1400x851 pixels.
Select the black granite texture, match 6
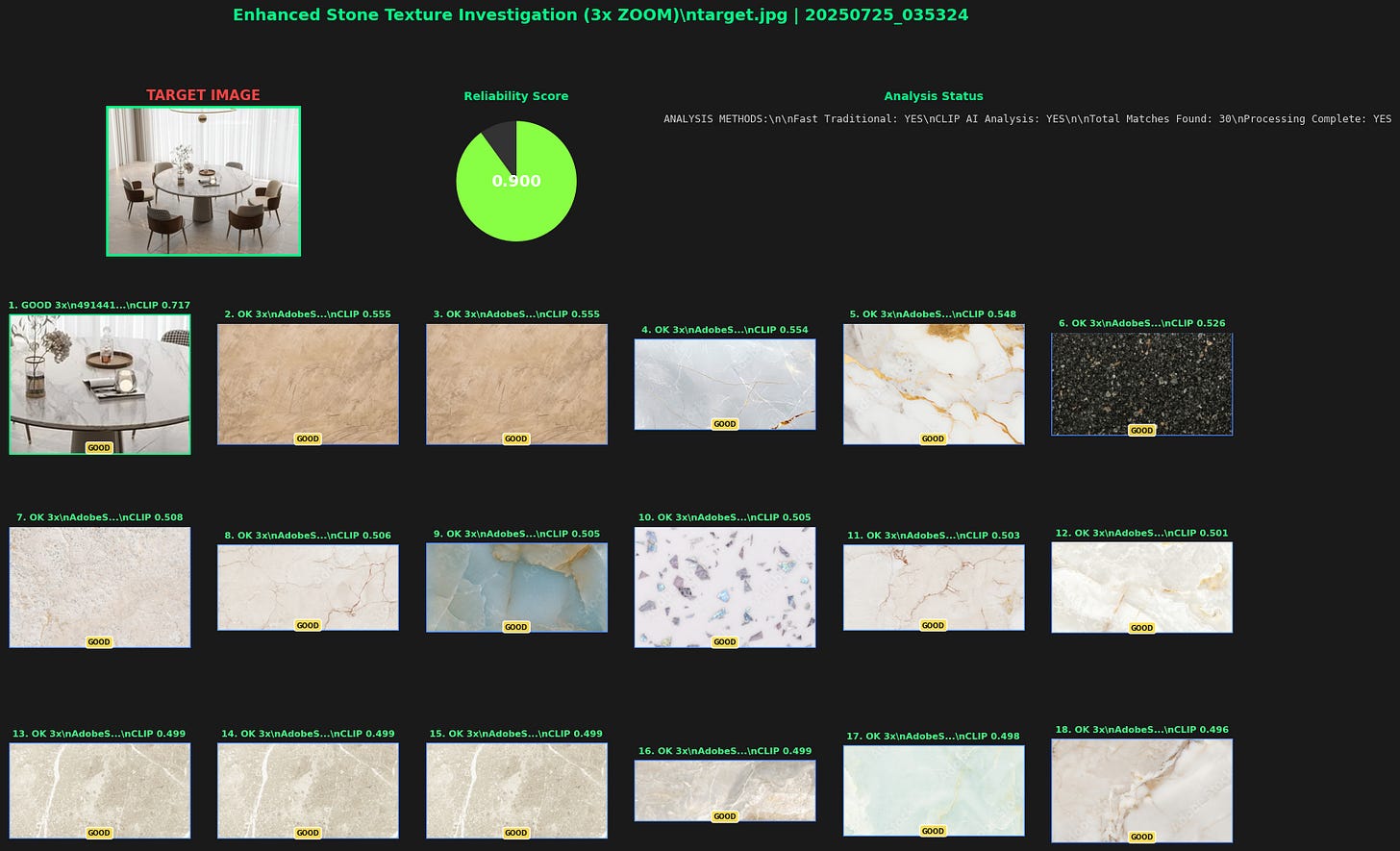click(x=1141, y=383)
